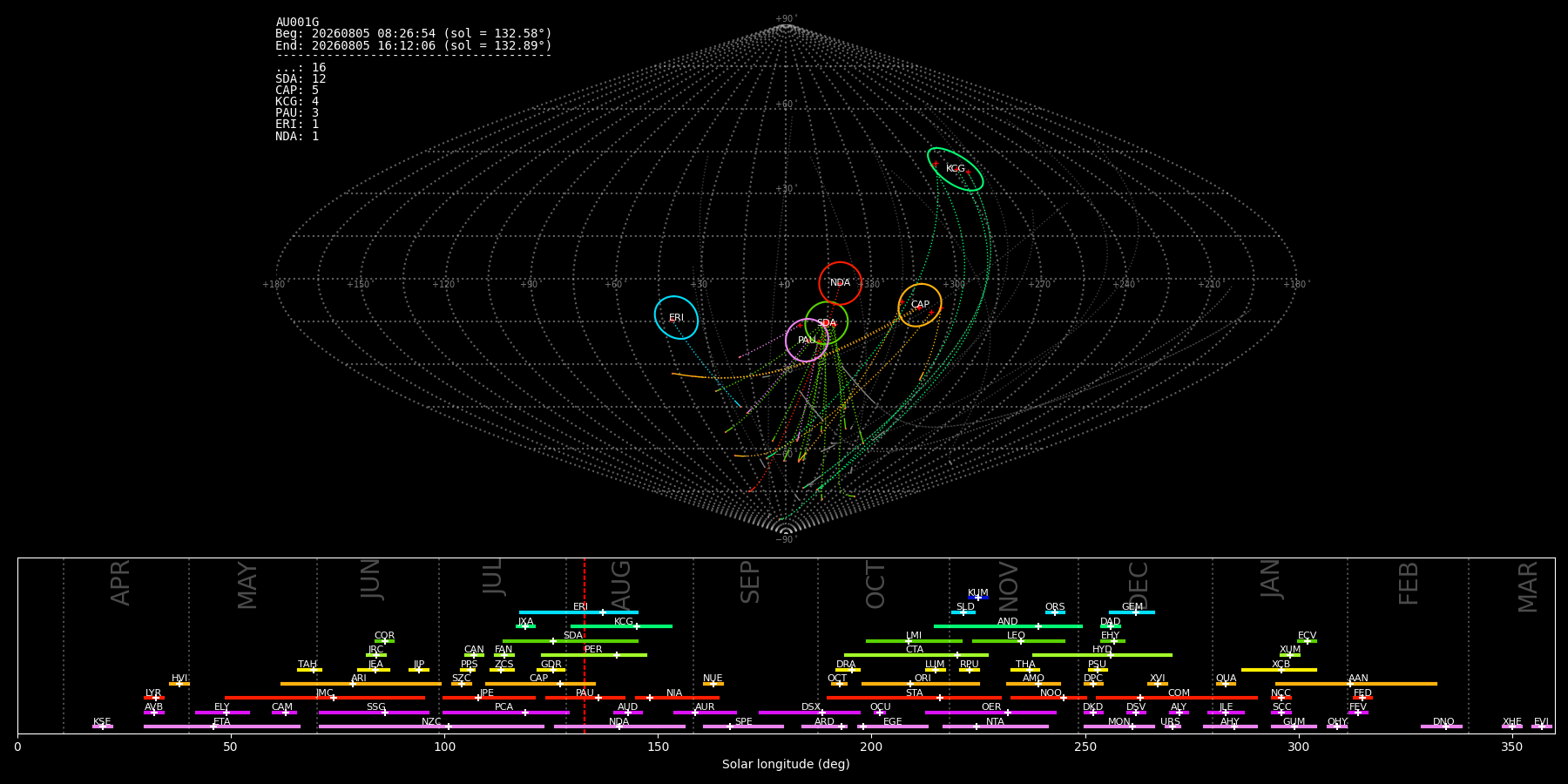This screenshot has width=1568, height=784.
Task: Select the QUA shower marker in January
Action: (1226, 684)
